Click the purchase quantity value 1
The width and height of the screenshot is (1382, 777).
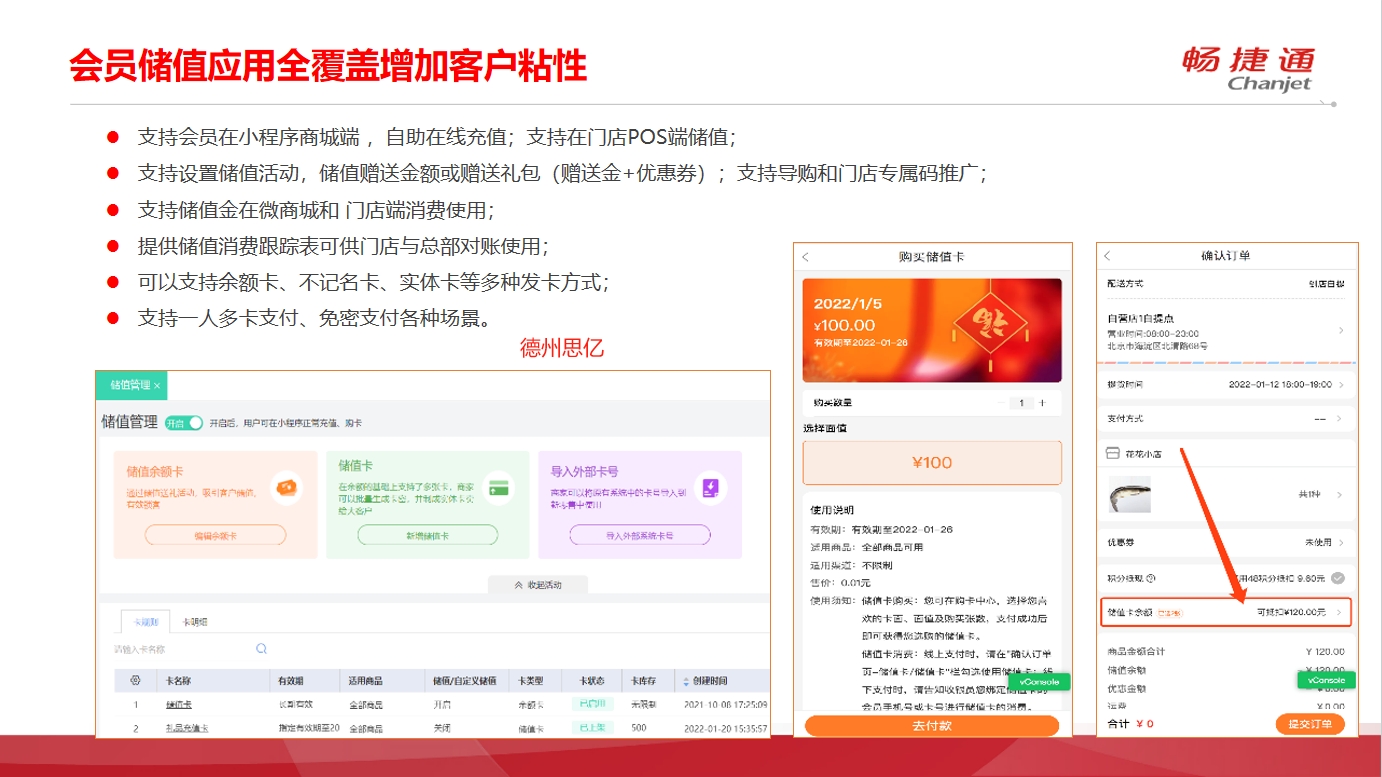[x=1021, y=403]
